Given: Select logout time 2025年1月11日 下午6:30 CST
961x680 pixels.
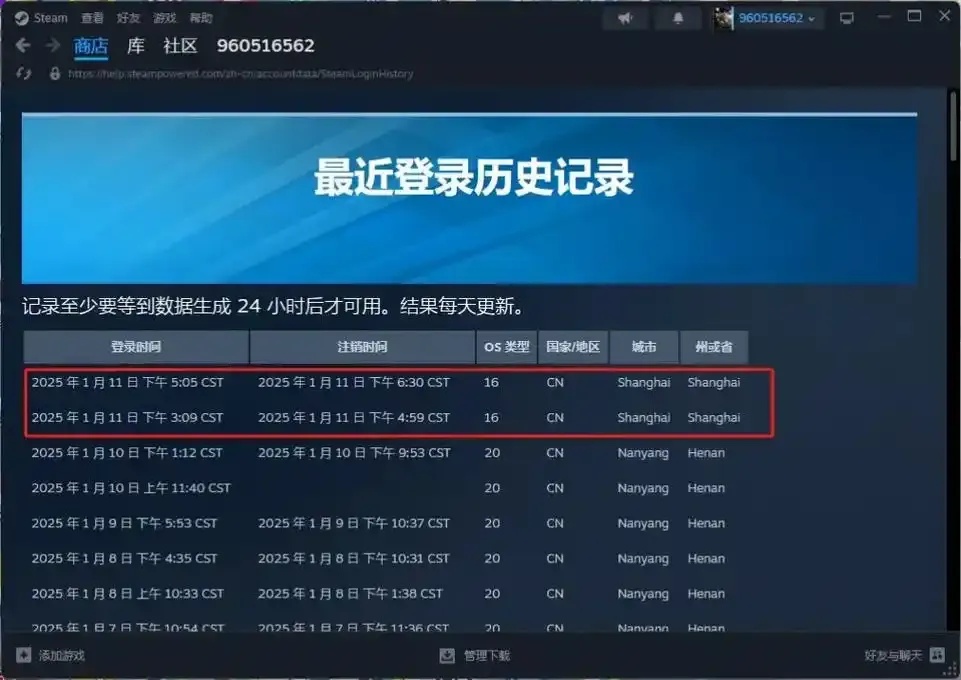Looking at the screenshot, I should [x=354, y=382].
